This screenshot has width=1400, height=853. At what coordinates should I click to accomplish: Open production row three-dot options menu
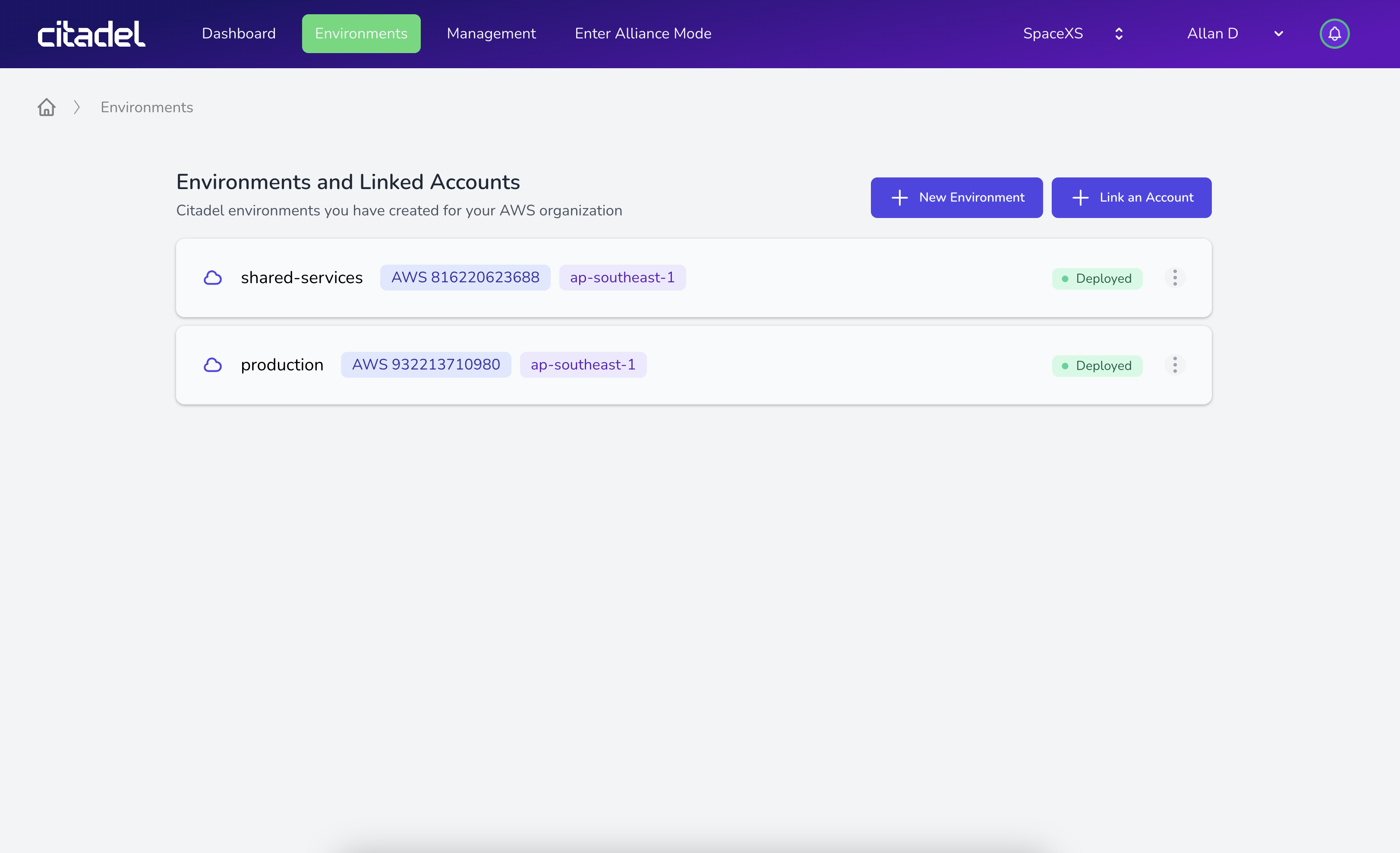1174,365
